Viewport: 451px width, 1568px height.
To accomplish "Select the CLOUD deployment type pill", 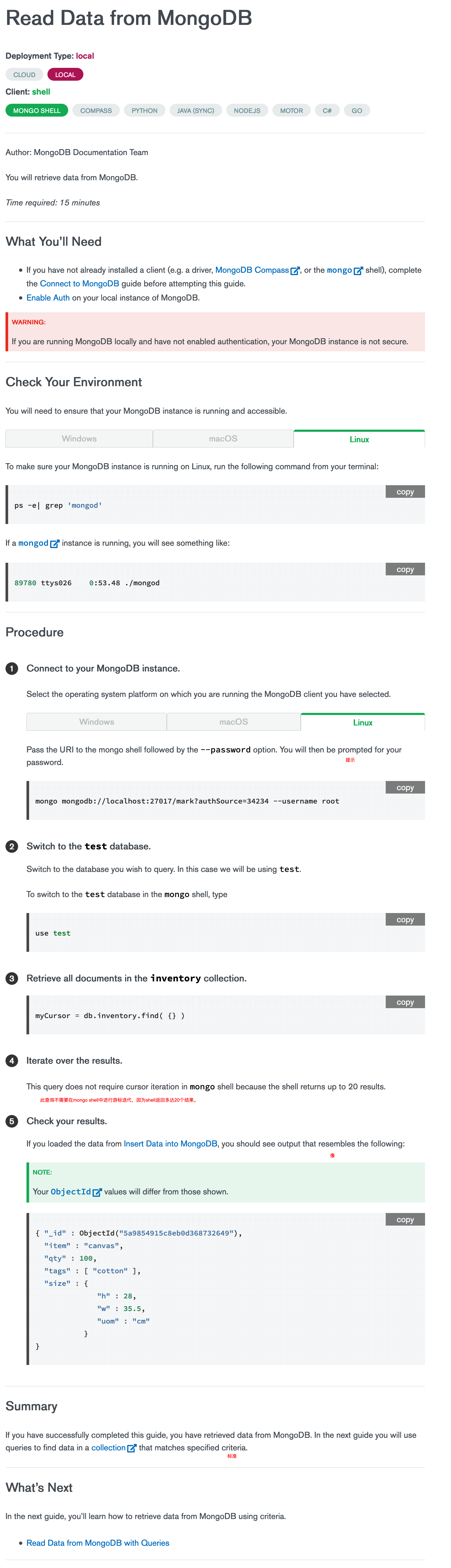I will (x=24, y=74).
